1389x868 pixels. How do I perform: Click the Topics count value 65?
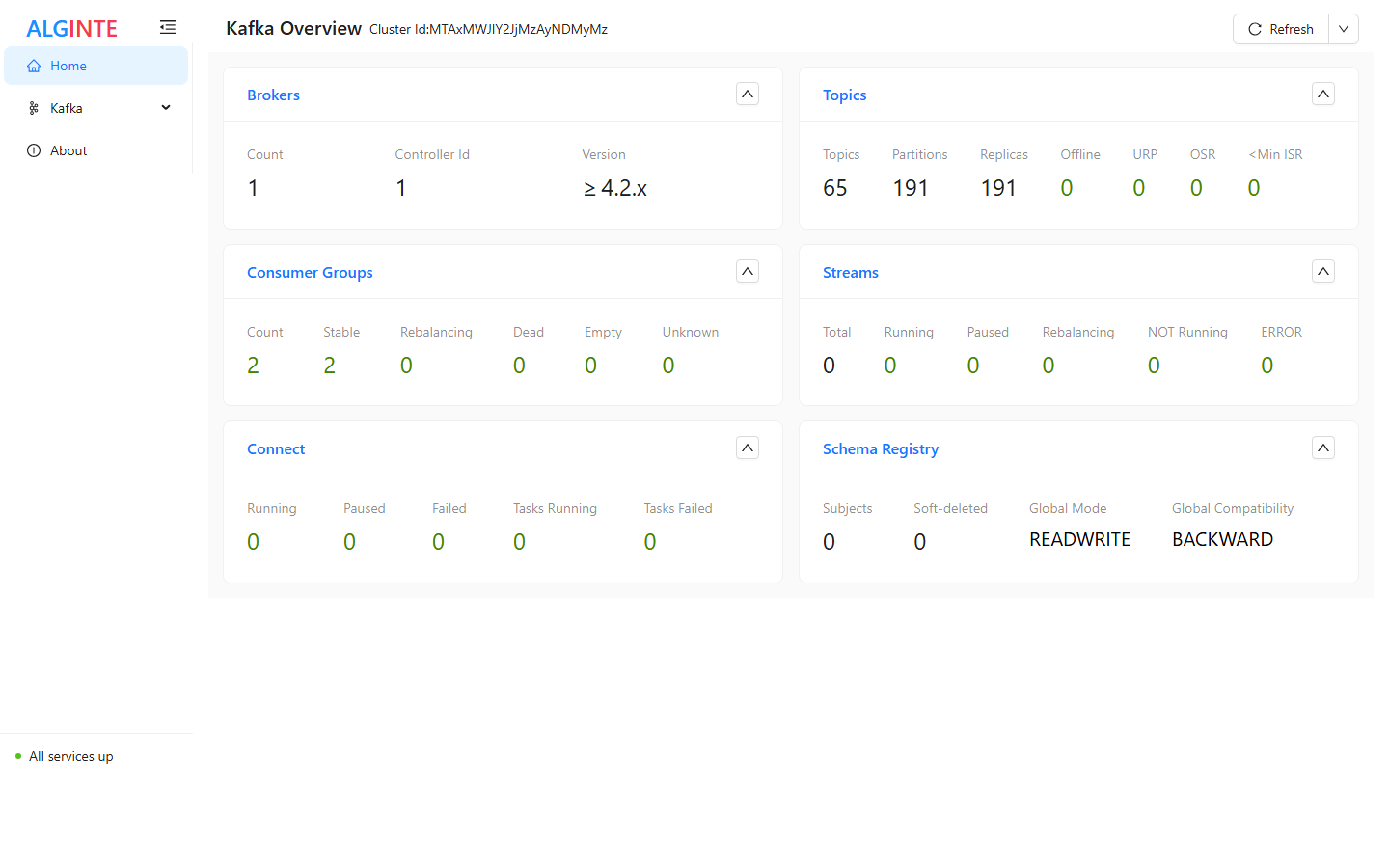coord(835,188)
